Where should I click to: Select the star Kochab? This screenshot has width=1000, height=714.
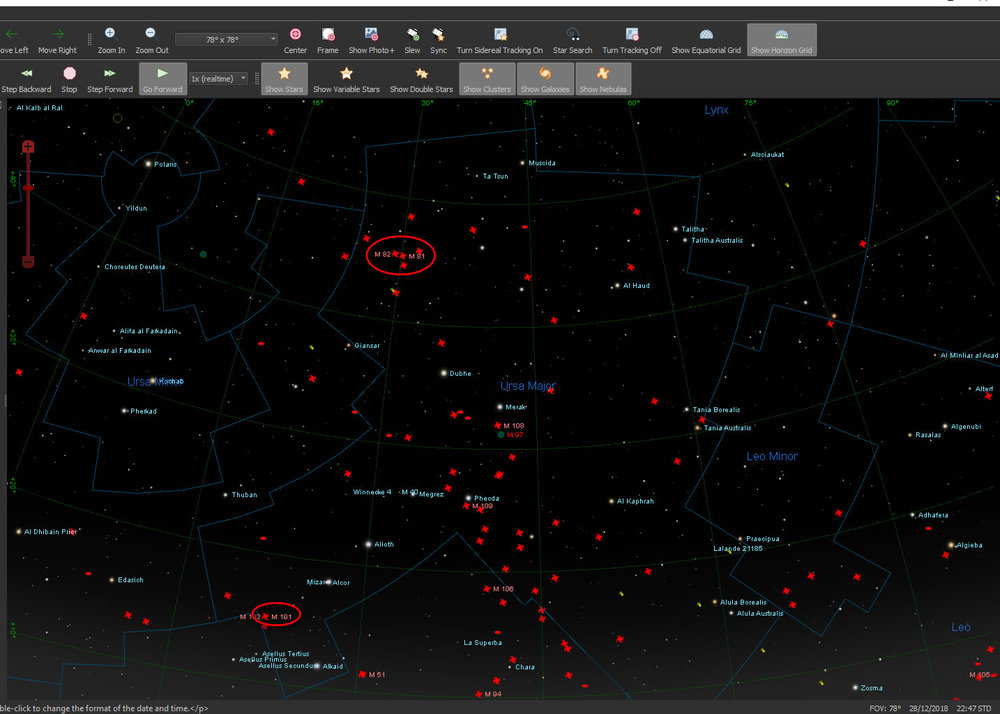coord(153,381)
